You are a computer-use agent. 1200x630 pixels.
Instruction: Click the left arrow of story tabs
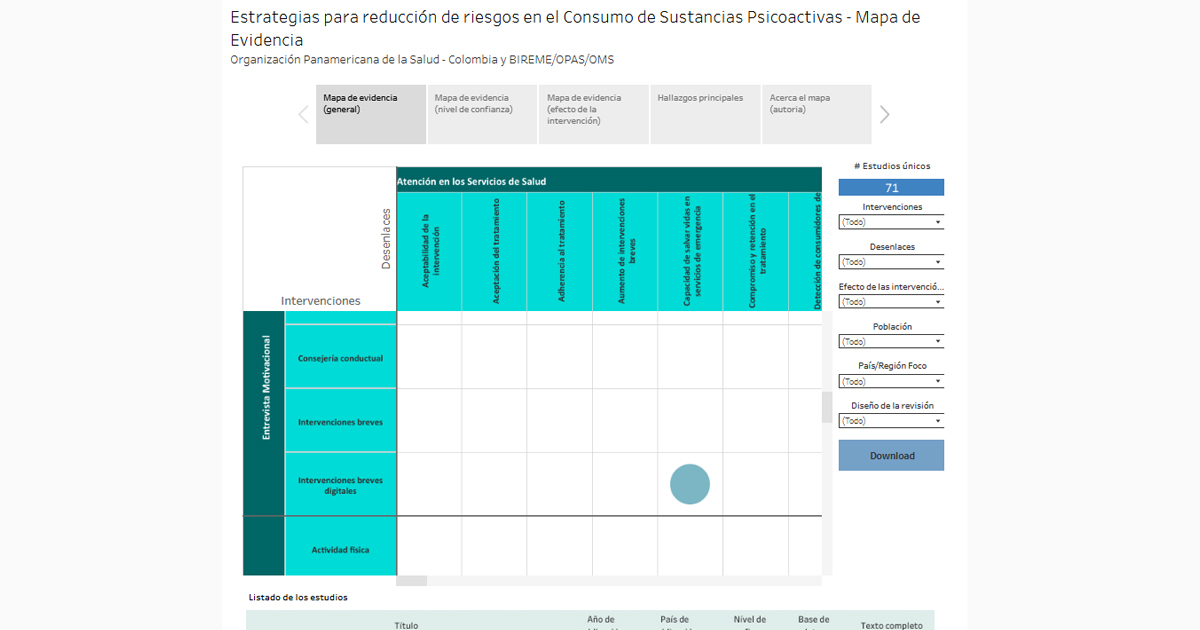pos(303,114)
